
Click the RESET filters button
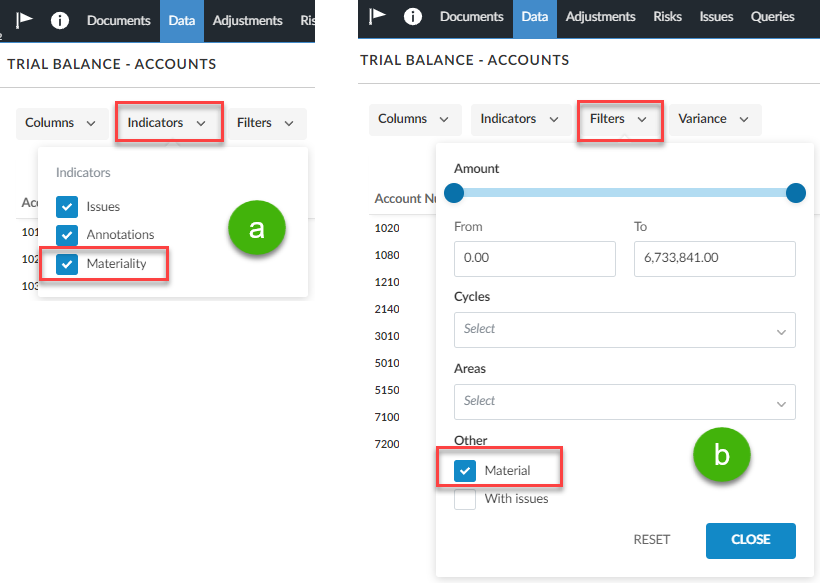tap(652, 540)
